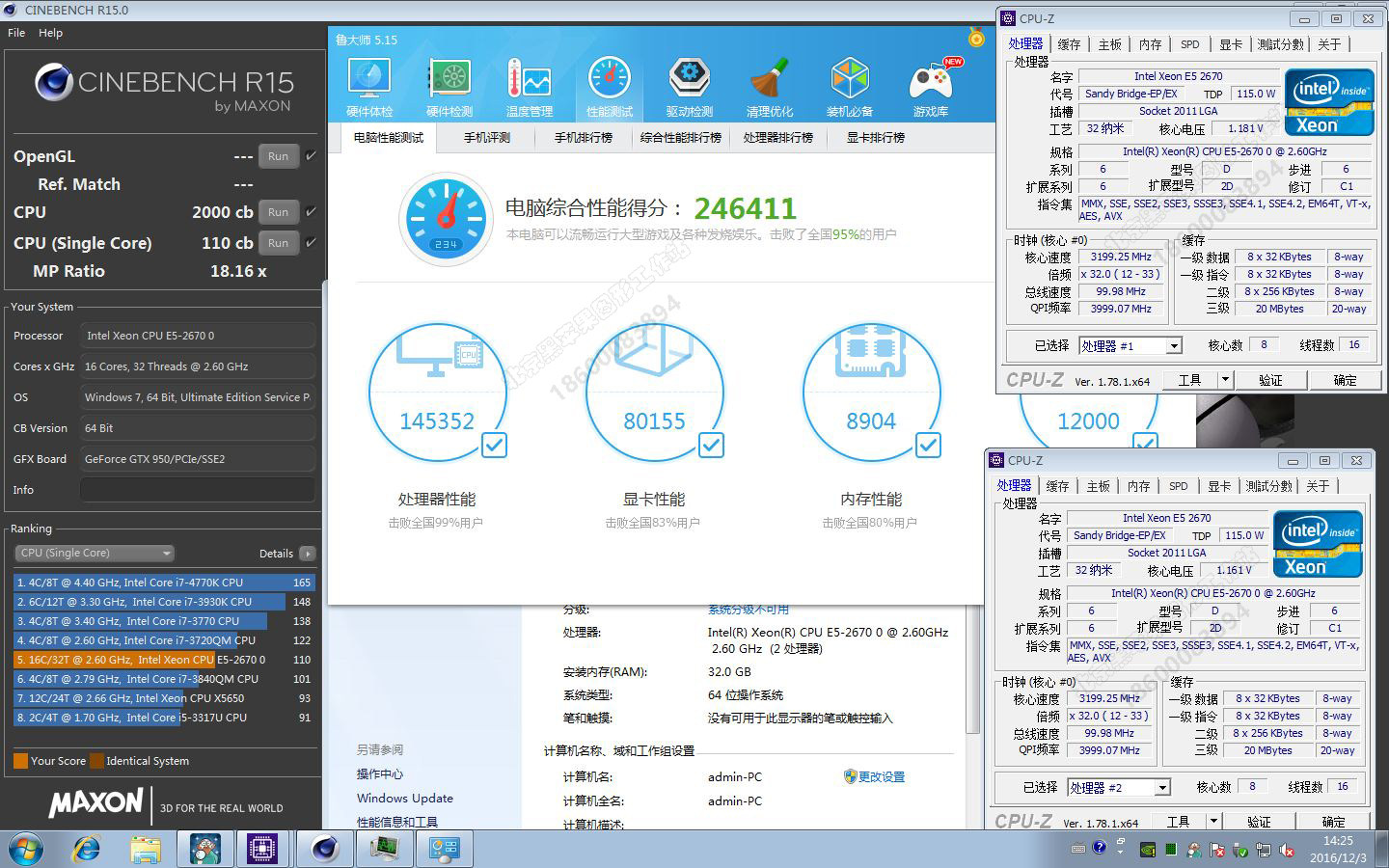
Task: Click the gold medal icon in 鲁大师 title bar
Action: [x=976, y=38]
